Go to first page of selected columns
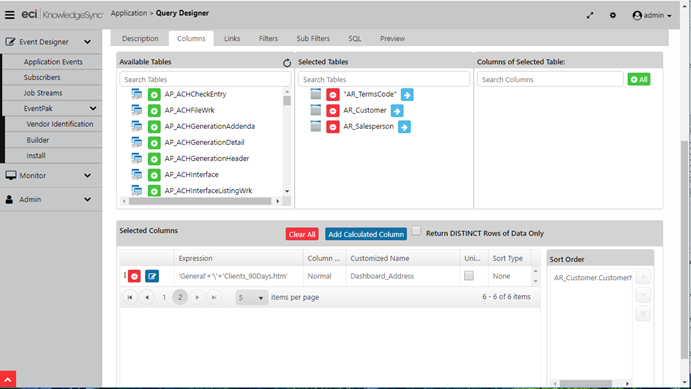 [x=130, y=297]
